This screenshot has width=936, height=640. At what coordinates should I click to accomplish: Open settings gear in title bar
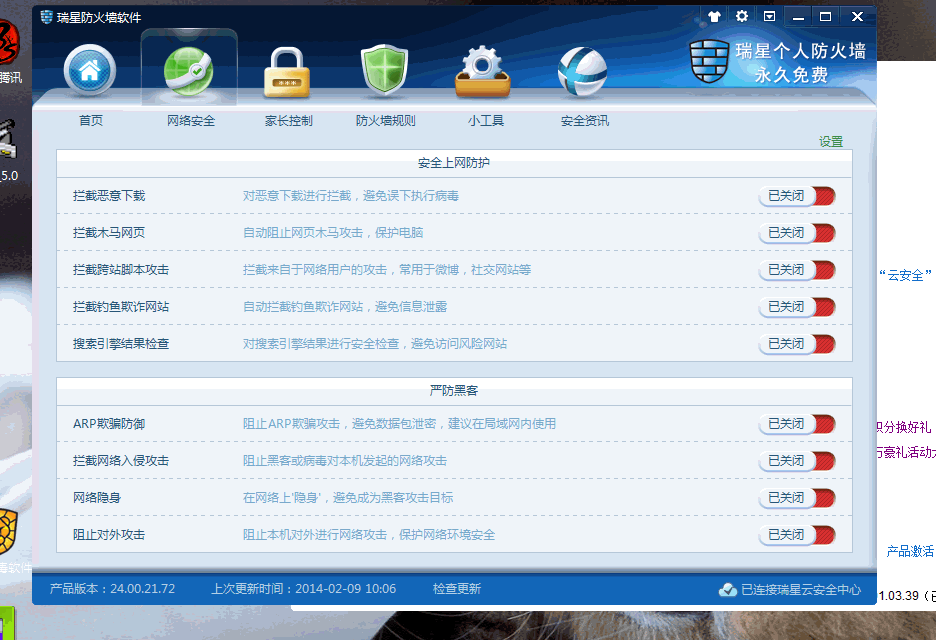pyautogui.click(x=742, y=16)
